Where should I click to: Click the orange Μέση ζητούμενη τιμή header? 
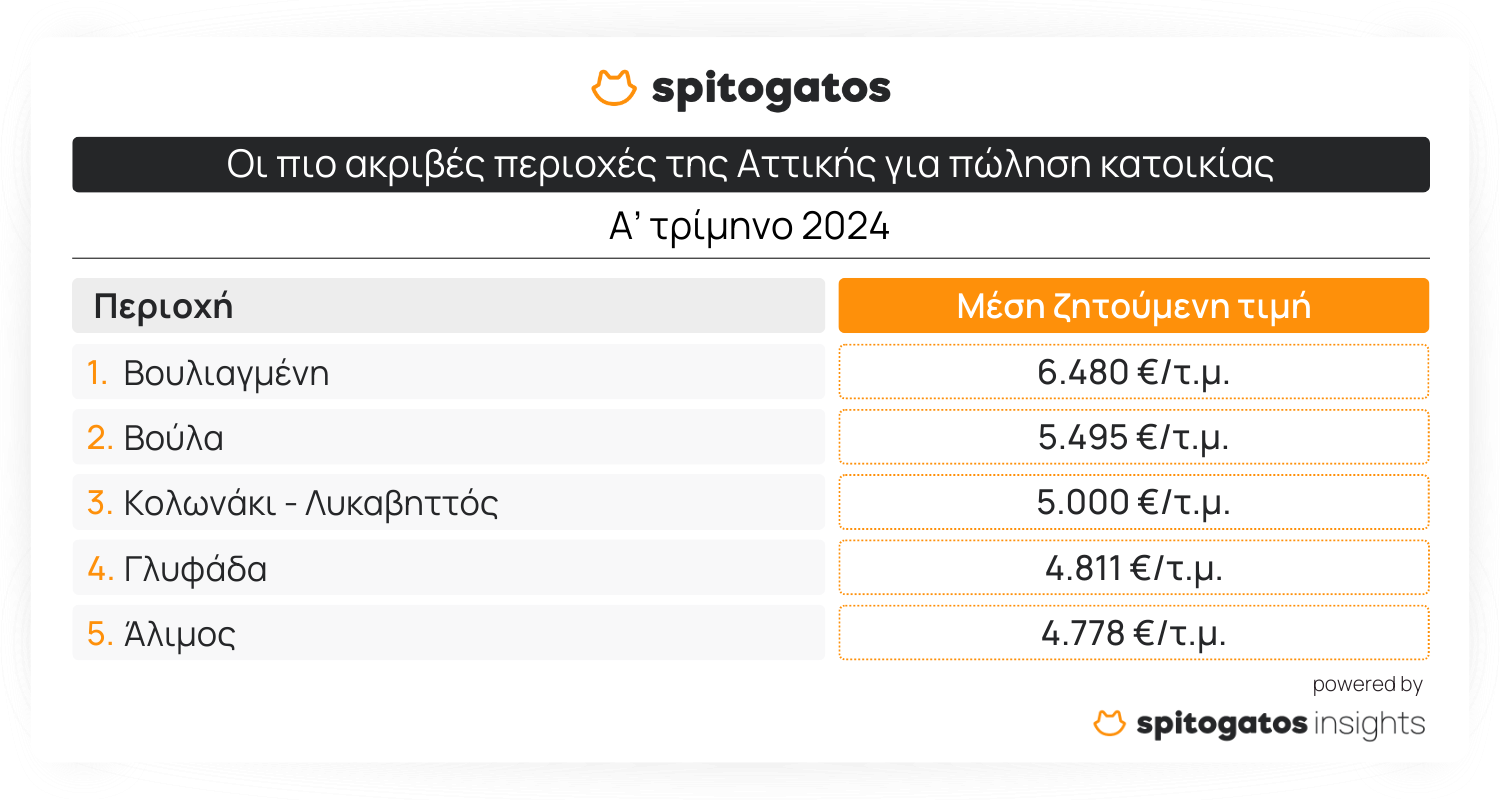(1133, 306)
